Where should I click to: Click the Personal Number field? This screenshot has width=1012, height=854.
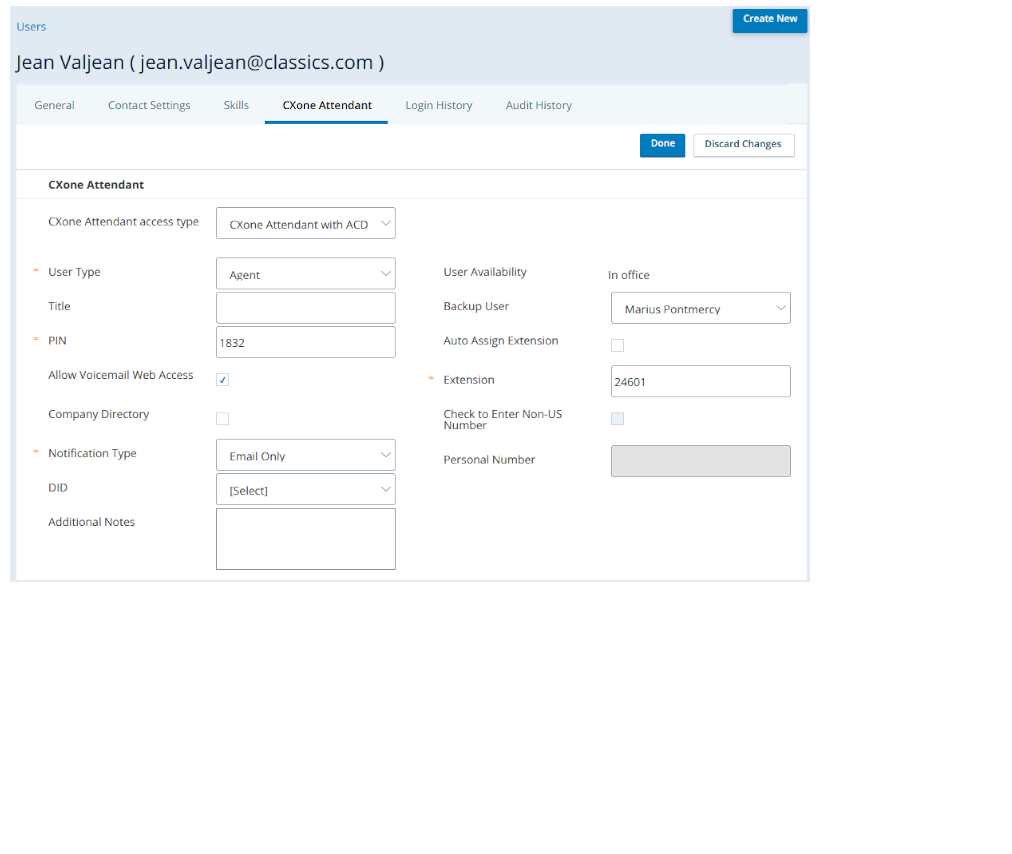[x=701, y=461]
